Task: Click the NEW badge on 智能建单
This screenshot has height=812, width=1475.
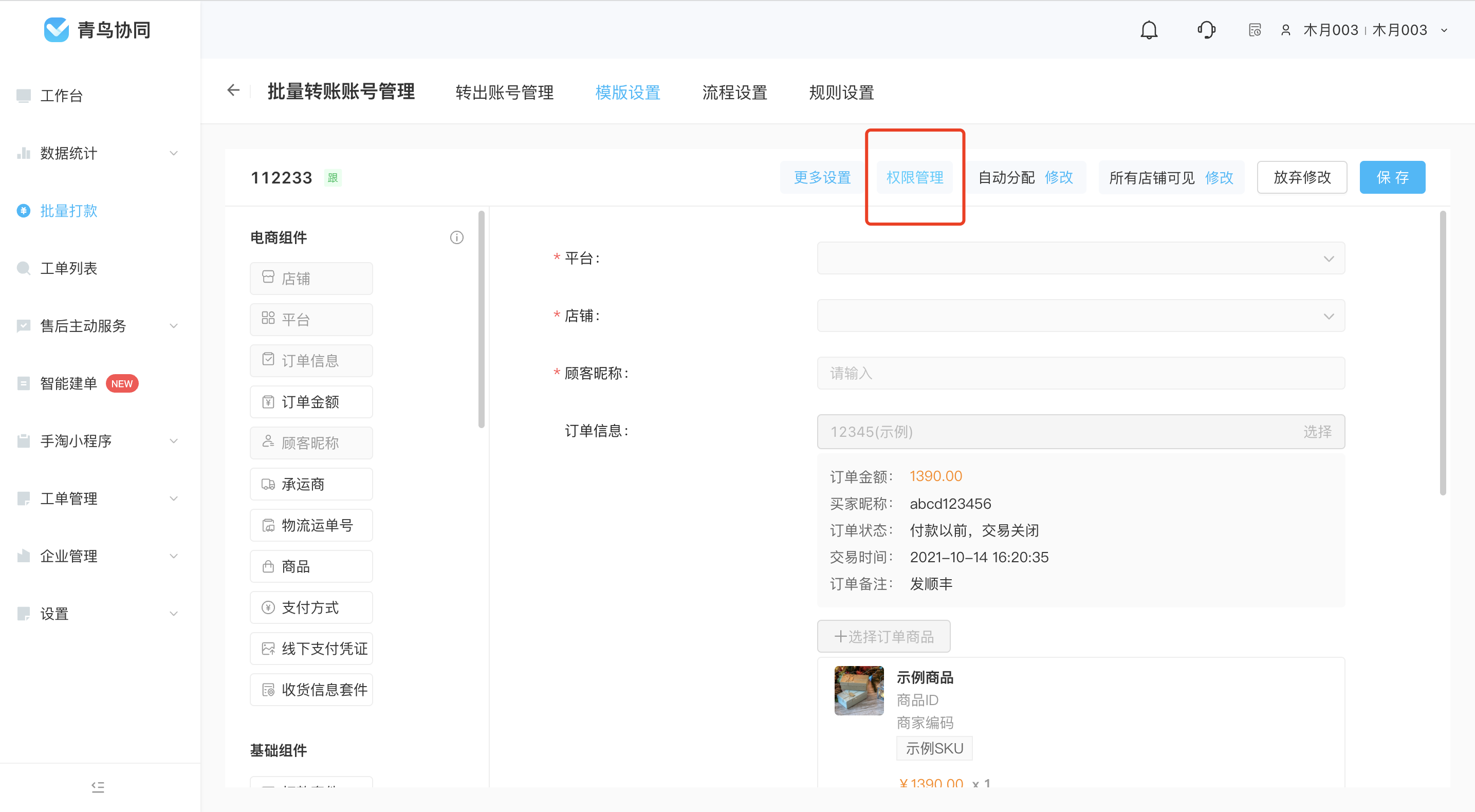Action: pyautogui.click(x=122, y=384)
